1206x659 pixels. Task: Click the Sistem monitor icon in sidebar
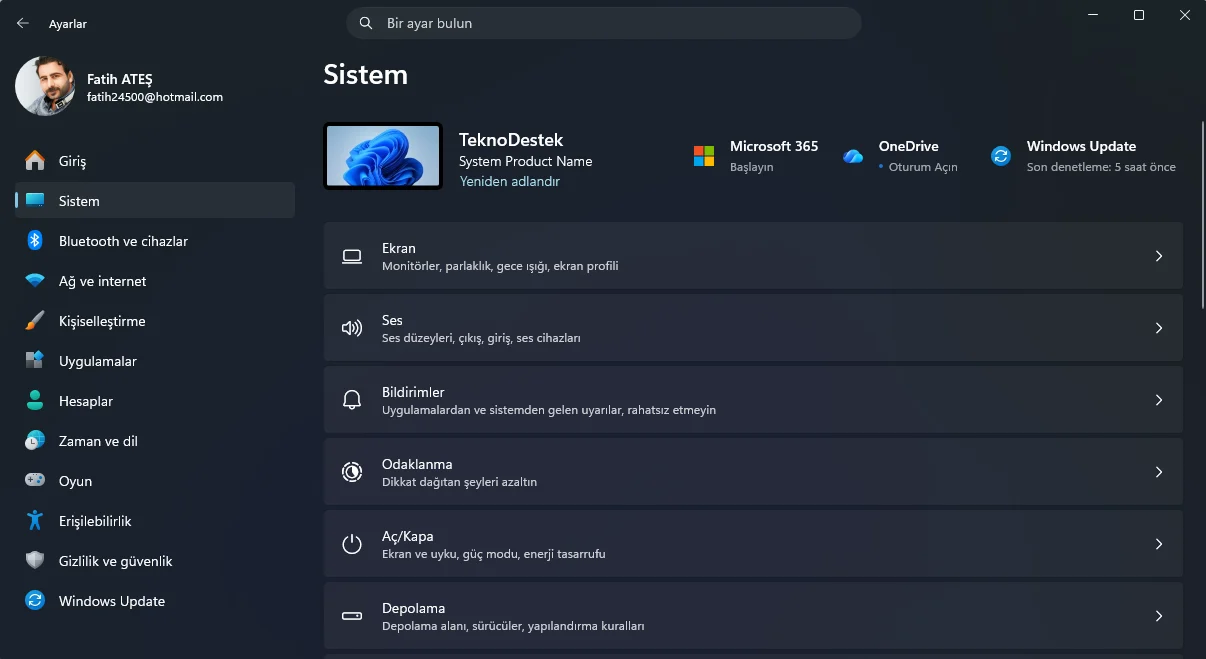click(35, 201)
